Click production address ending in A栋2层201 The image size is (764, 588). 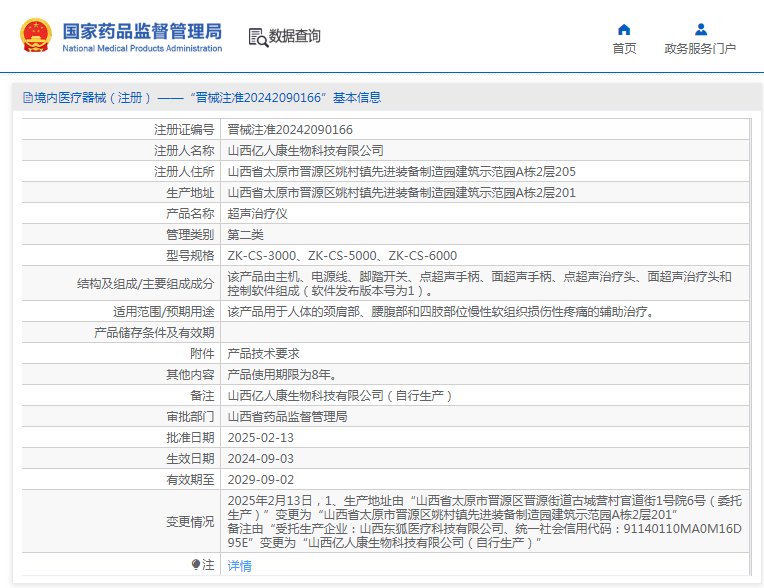401,192
